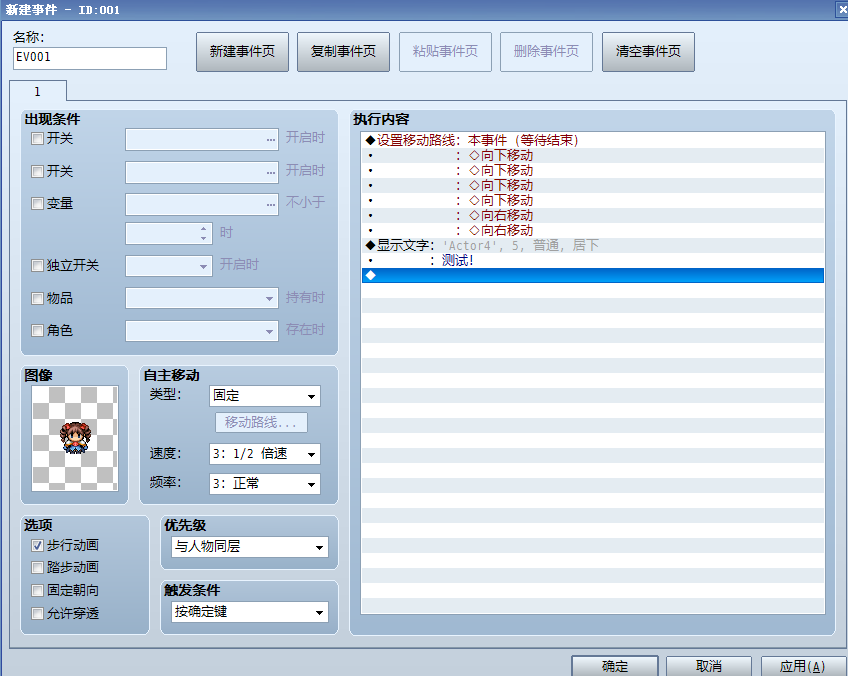
Task: Click the 取消 button
Action: pos(708,666)
